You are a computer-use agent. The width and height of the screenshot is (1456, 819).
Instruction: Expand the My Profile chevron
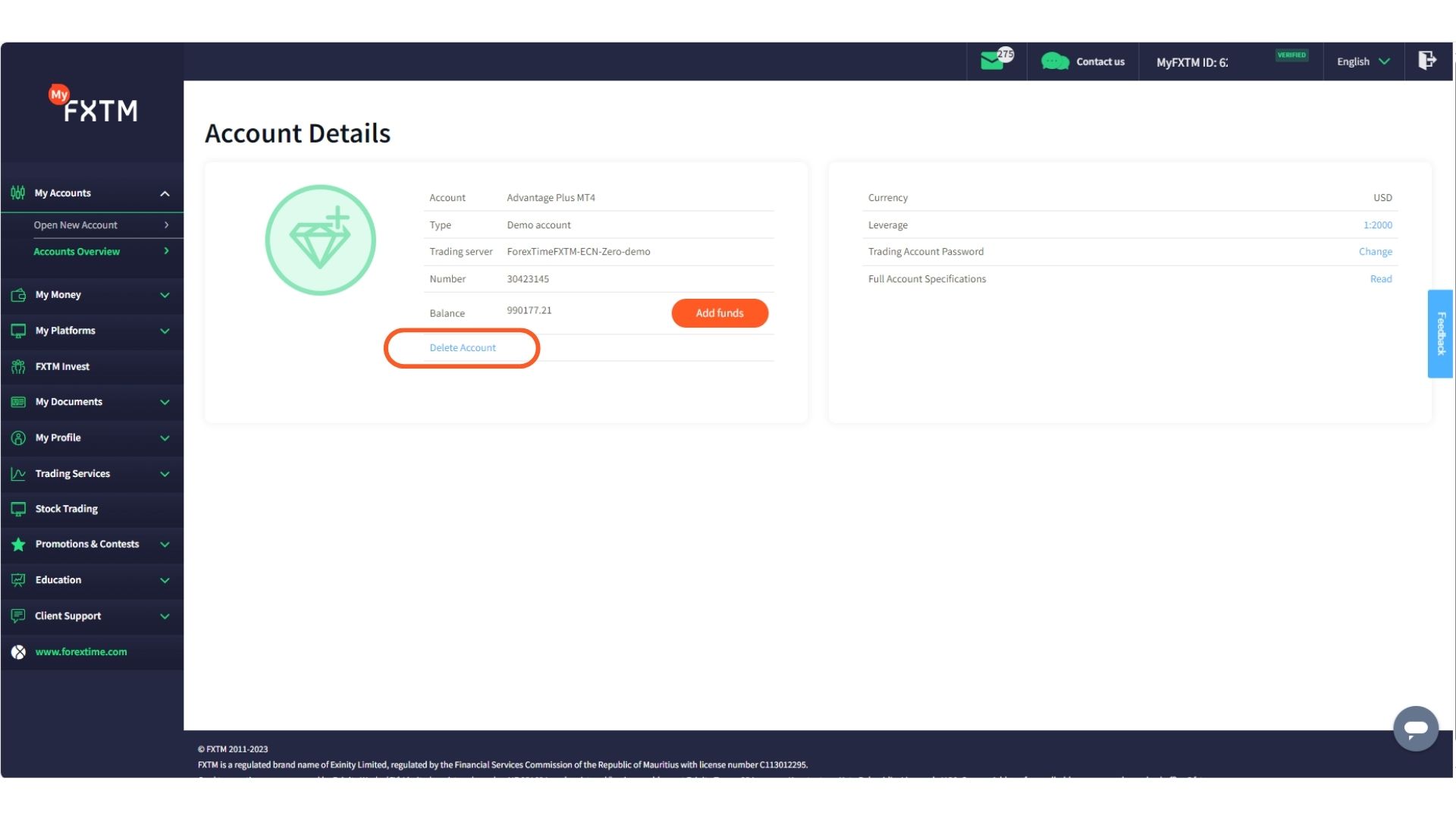[x=165, y=438]
